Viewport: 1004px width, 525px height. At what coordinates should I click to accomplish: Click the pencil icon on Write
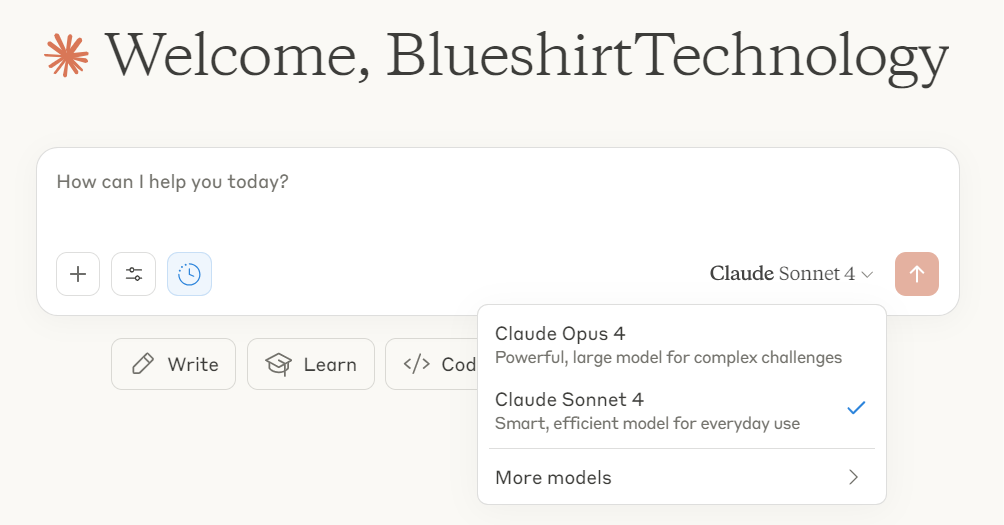143,364
